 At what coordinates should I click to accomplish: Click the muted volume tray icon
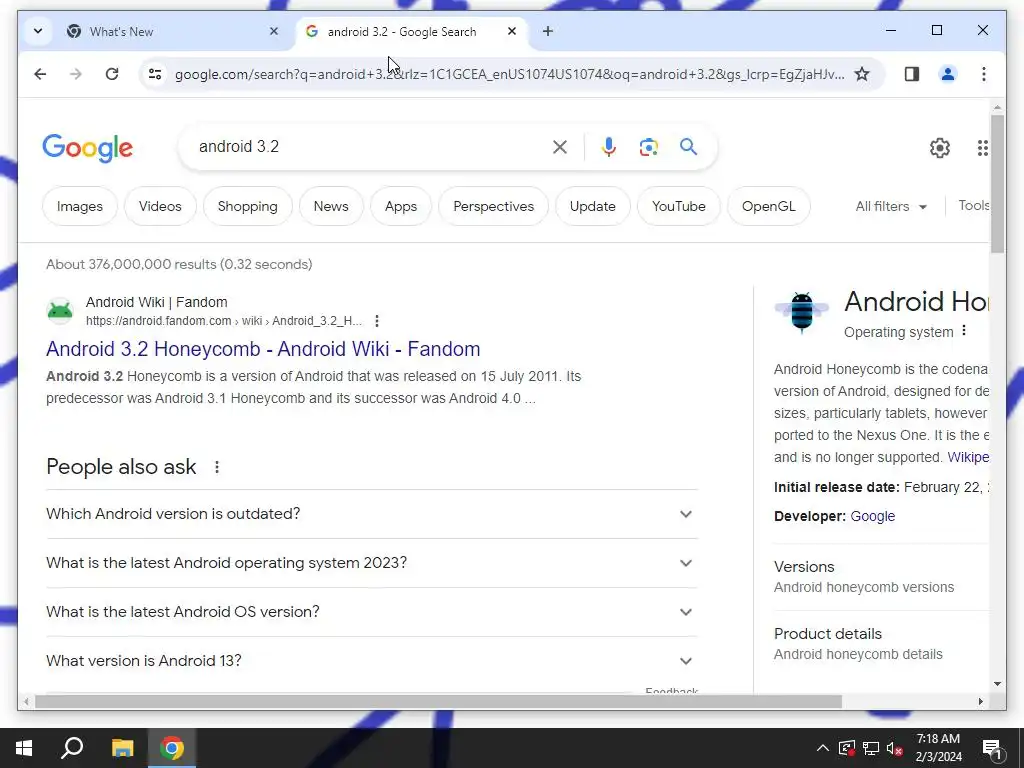click(895, 748)
